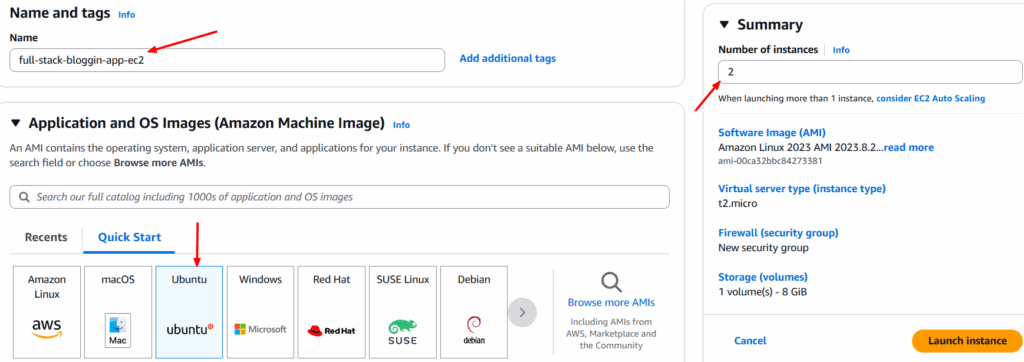The height and width of the screenshot is (362, 1024).
Task: Select the Amazon Linux AMI tile
Action: pyautogui.click(x=48, y=312)
